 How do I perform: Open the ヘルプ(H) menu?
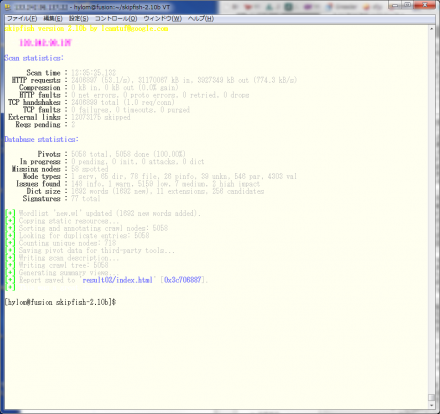tap(201, 19)
